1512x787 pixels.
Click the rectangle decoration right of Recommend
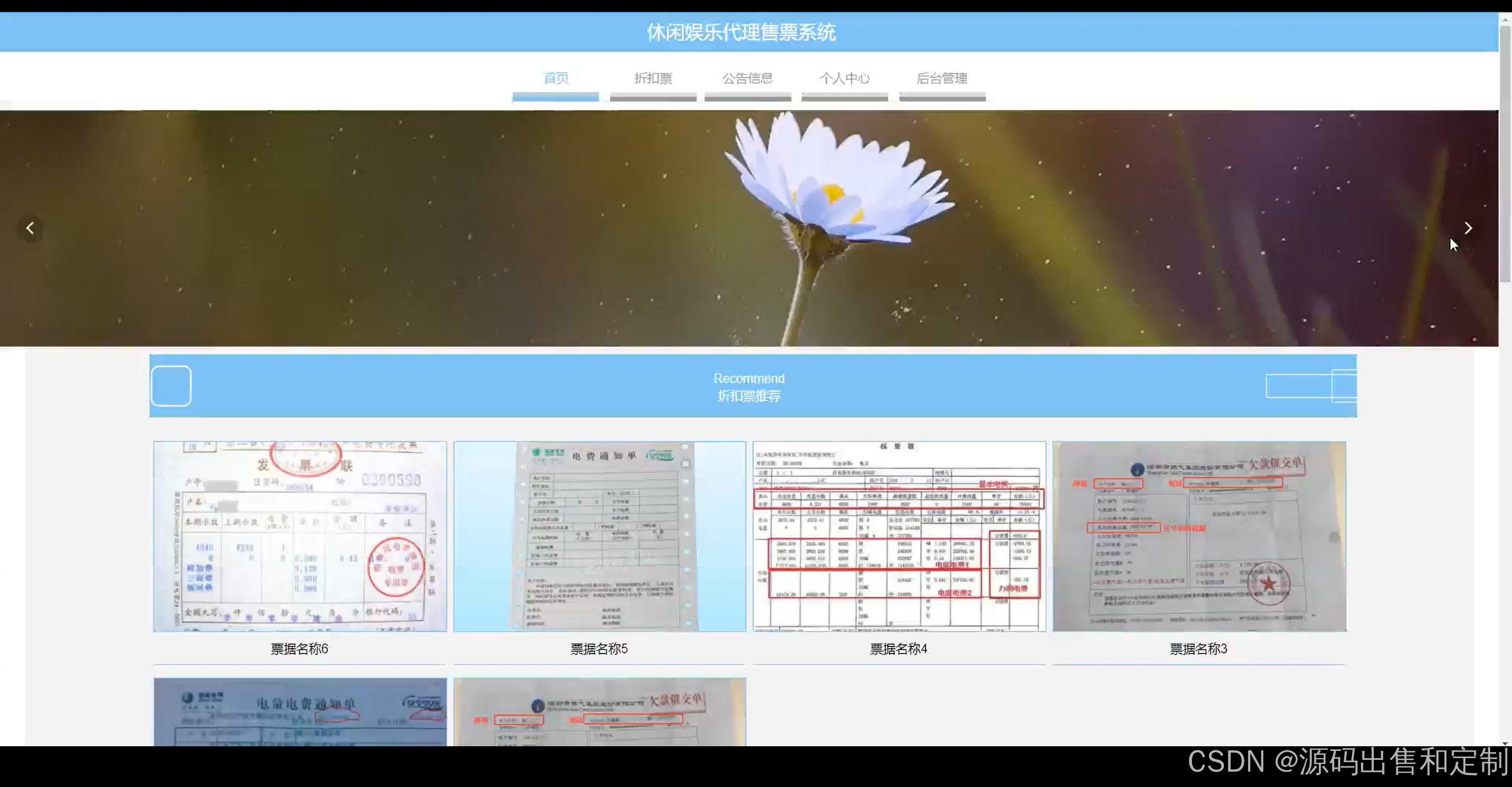(1310, 386)
